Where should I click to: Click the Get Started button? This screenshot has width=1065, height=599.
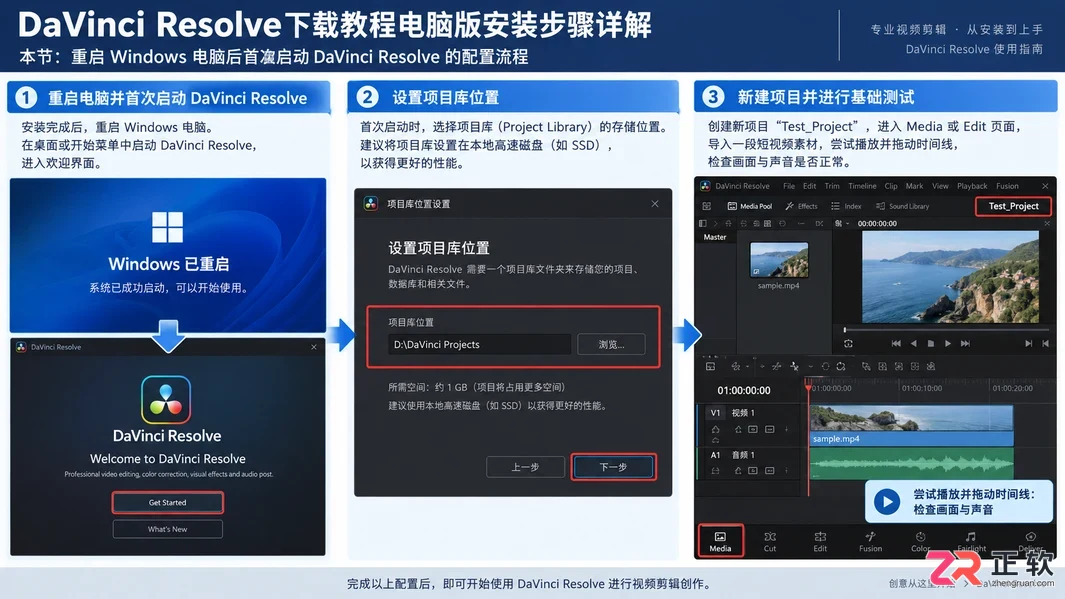[x=167, y=503]
